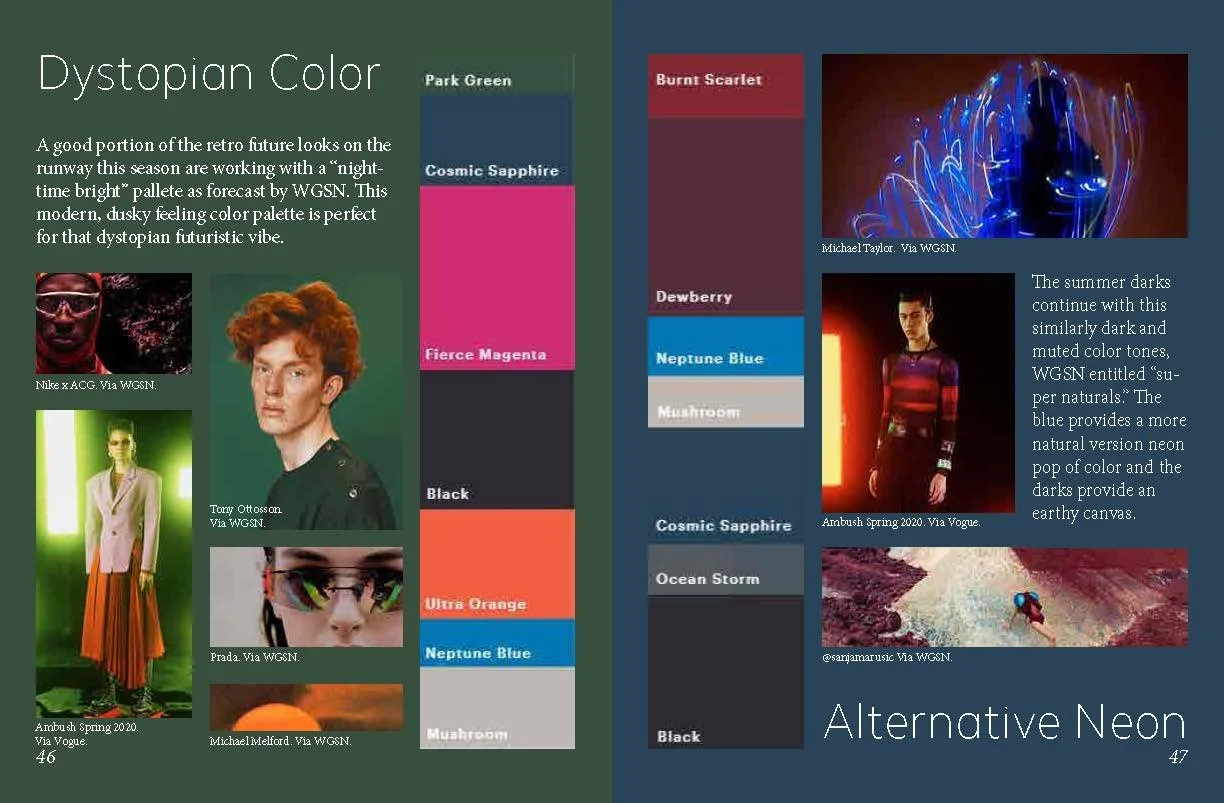Select the Tony Ottosson red-haired portrait
This screenshot has height=803, width=1224.
(x=306, y=402)
